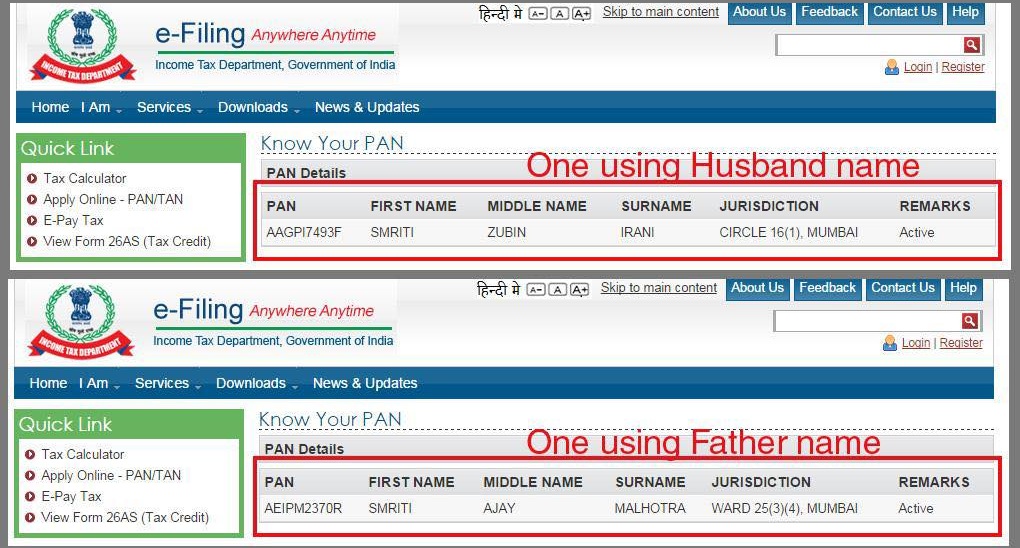This screenshot has width=1020, height=548.
Task: Open About Us tab in top page
Action: coord(759,12)
